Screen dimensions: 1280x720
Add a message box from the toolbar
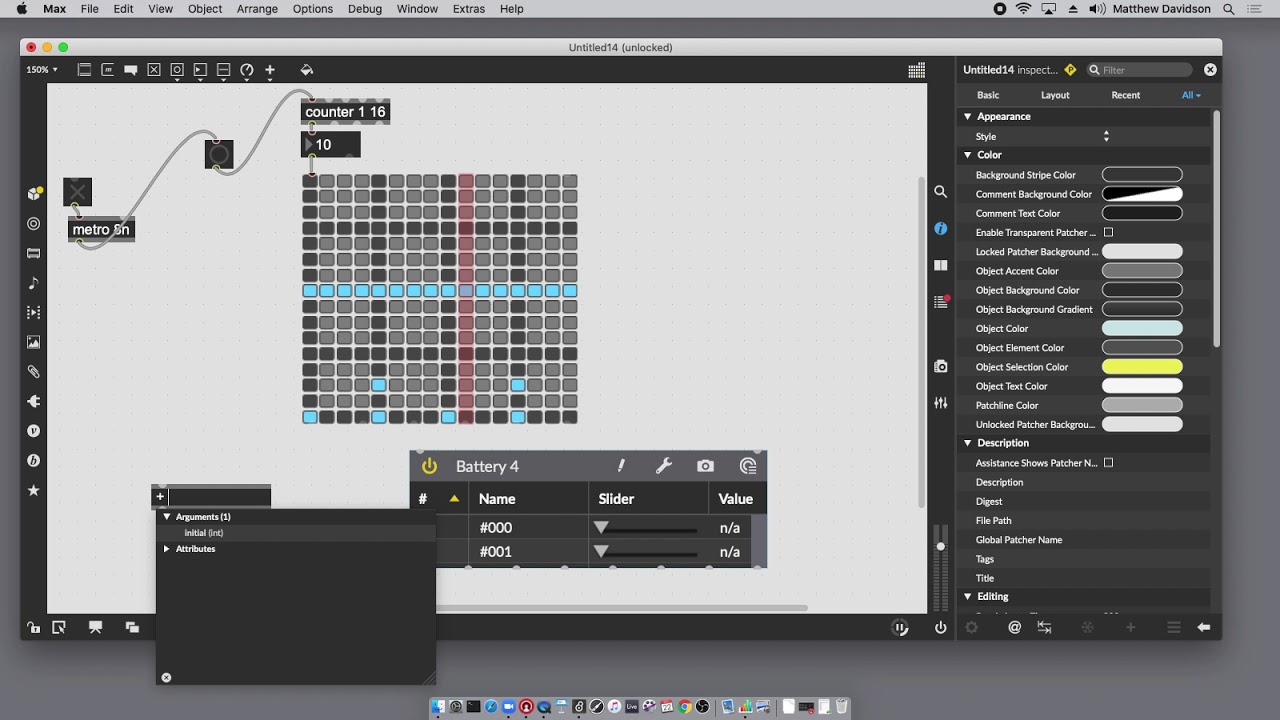[x=108, y=70]
